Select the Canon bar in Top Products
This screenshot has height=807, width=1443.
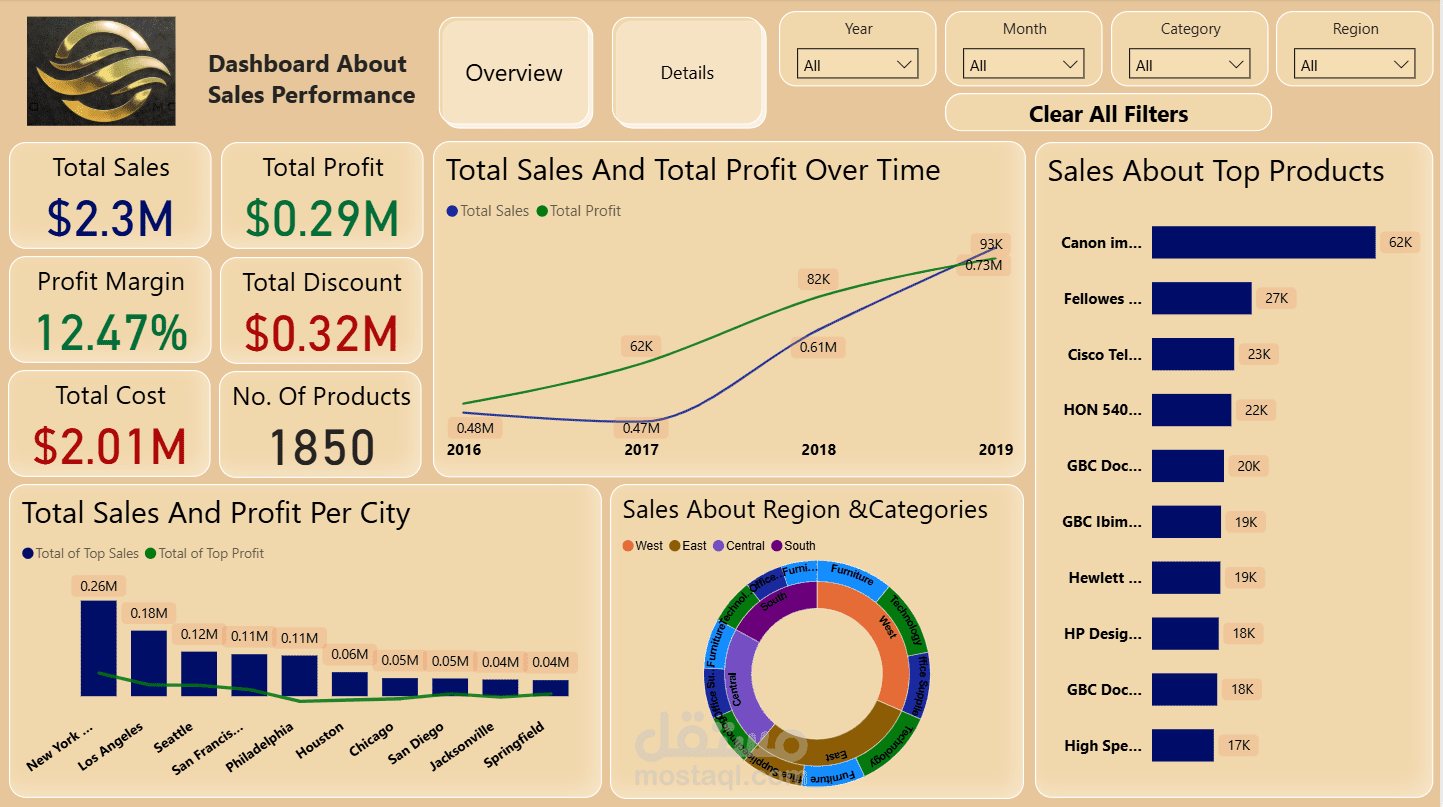coord(1262,242)
